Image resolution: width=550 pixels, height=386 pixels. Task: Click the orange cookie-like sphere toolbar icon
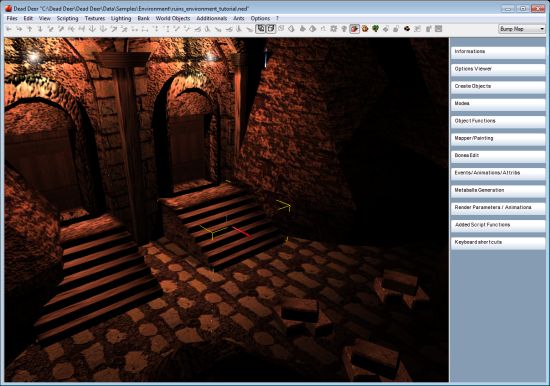(365, 29)
